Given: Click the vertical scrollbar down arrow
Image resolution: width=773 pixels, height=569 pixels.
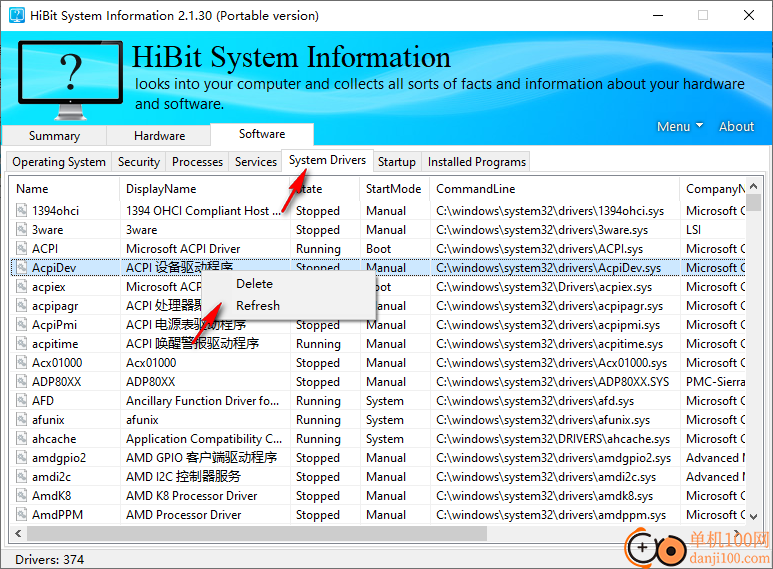Looking at the screenshot, I should click(x=753, y=516).
